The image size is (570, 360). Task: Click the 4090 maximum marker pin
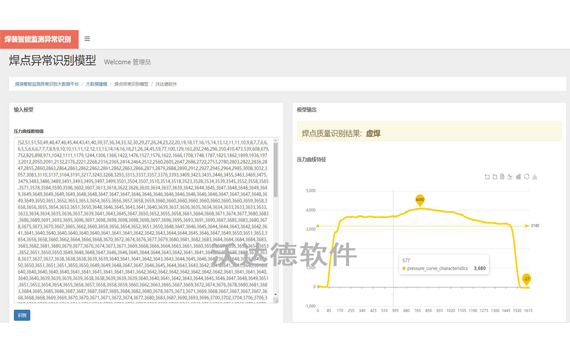[x=420, y=200]
